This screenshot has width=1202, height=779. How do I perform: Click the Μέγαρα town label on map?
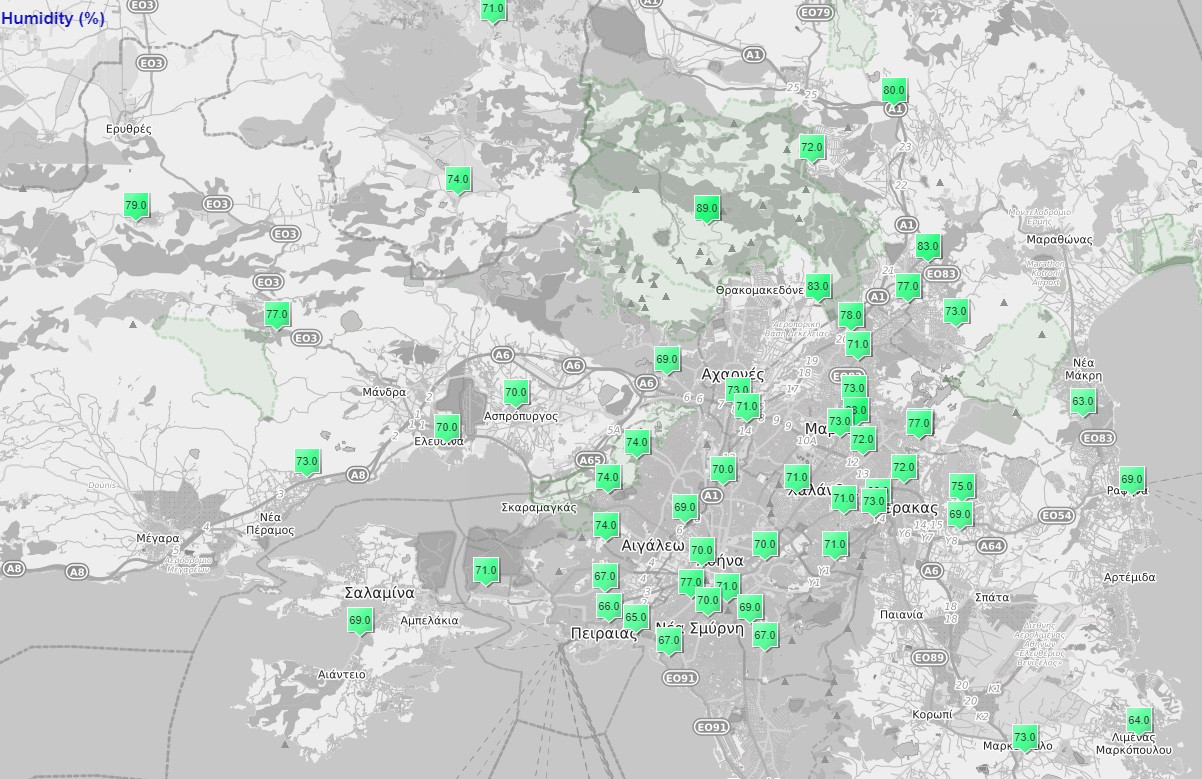point(157,538)
